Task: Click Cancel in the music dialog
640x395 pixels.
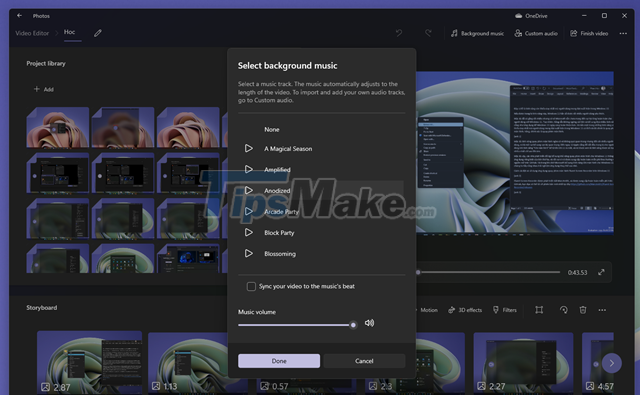Action: click(364, 361)
